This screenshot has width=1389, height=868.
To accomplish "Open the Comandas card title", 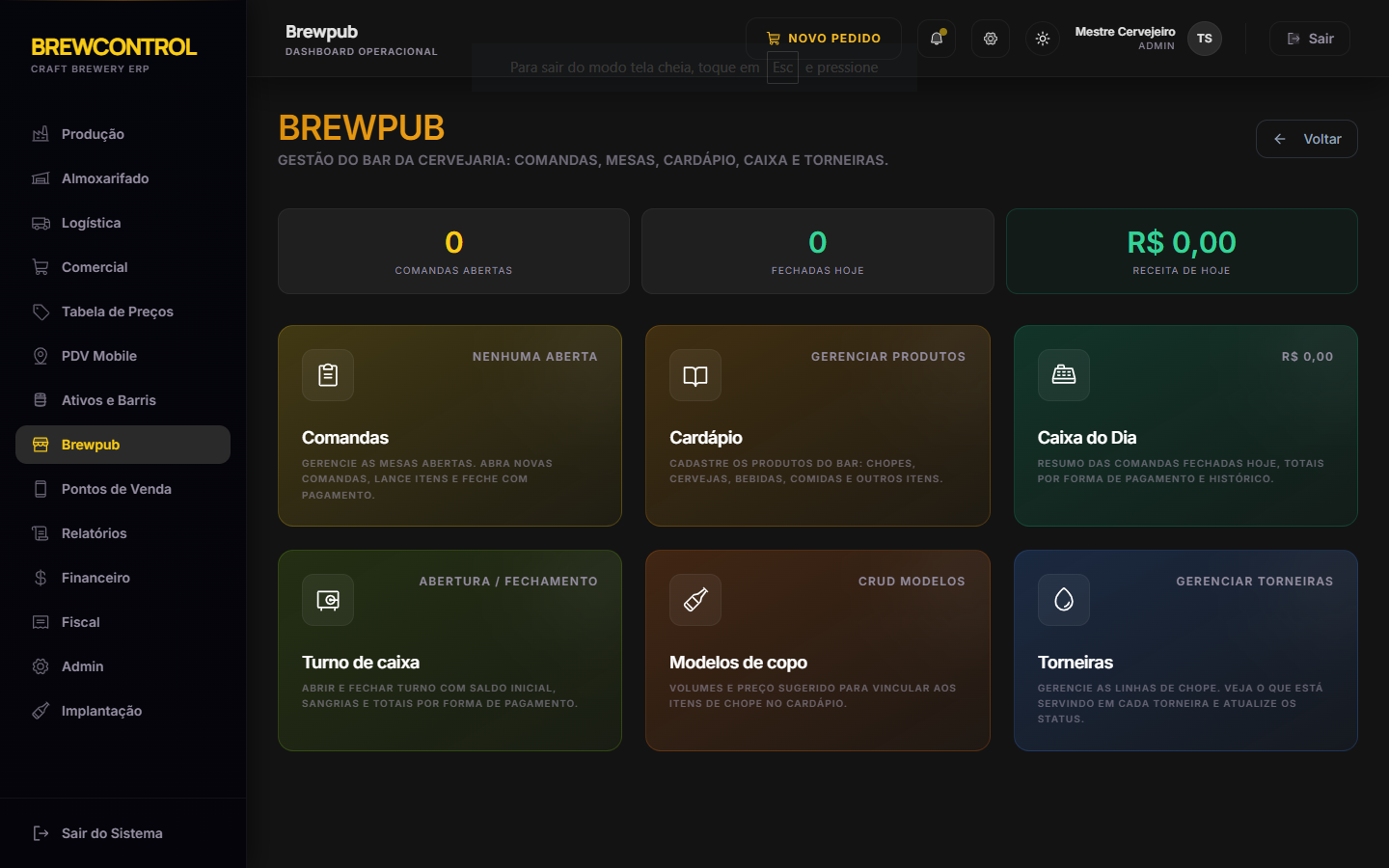I will (x=345, y=438).
